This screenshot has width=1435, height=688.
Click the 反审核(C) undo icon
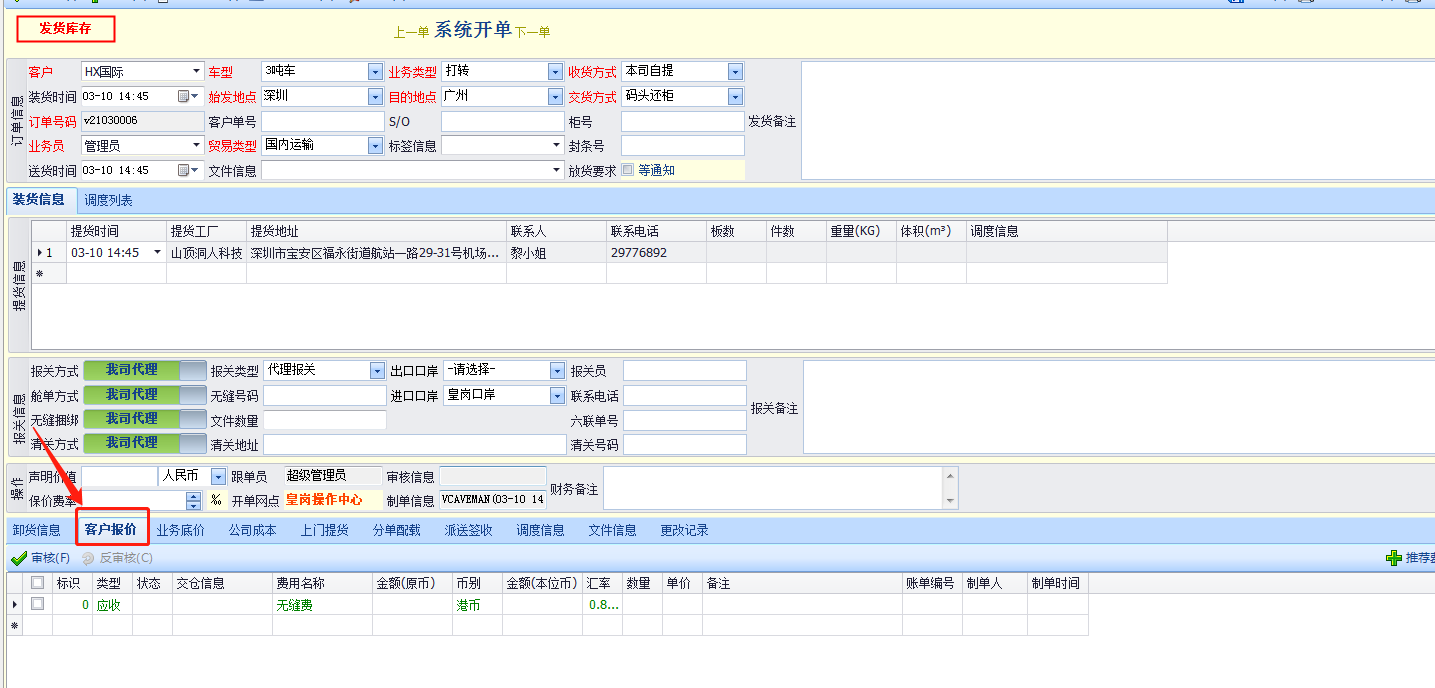(x=88, y=558)
